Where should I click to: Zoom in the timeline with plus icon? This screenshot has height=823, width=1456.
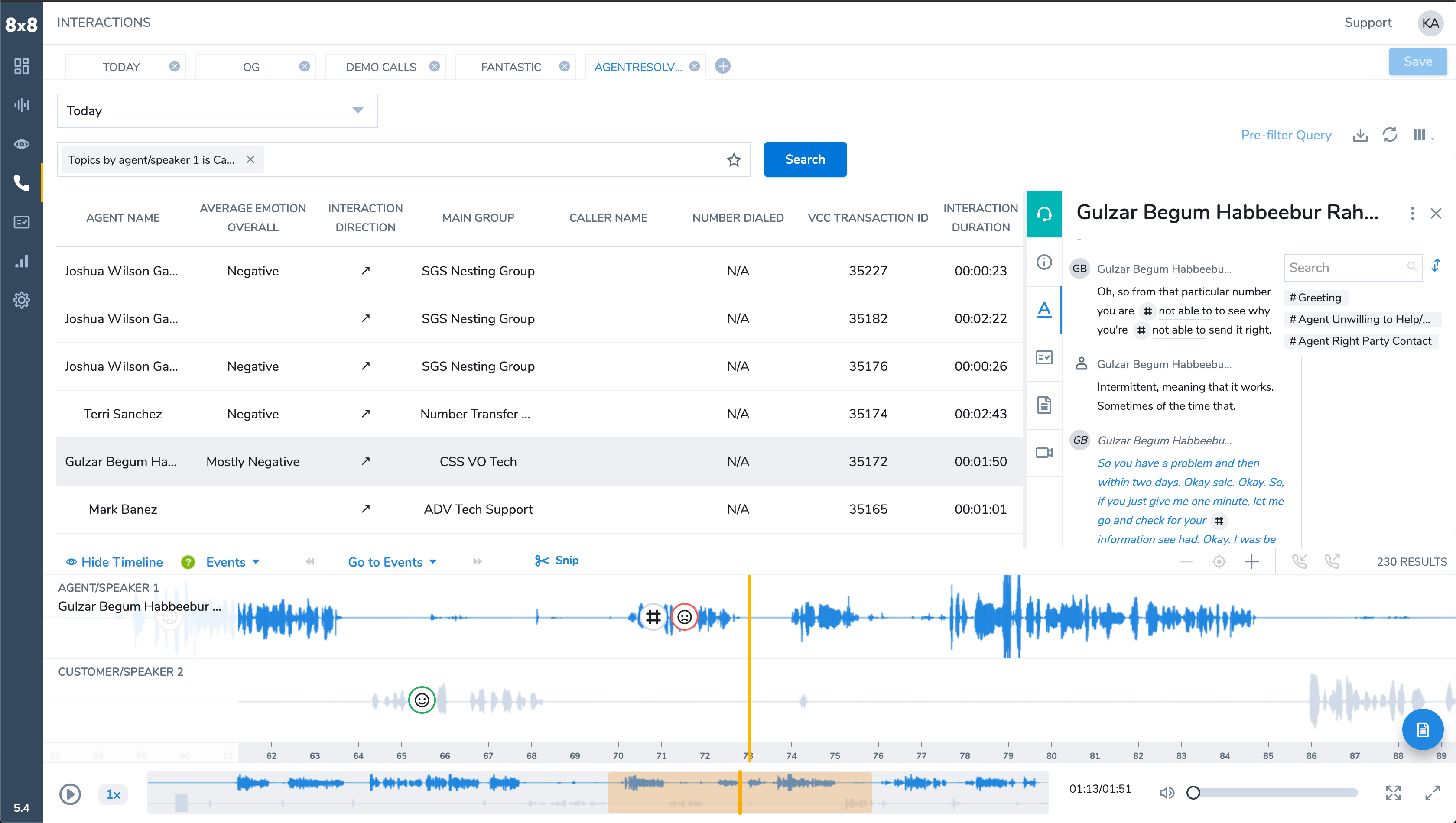pyautogui.click(x=1252, y=561)
